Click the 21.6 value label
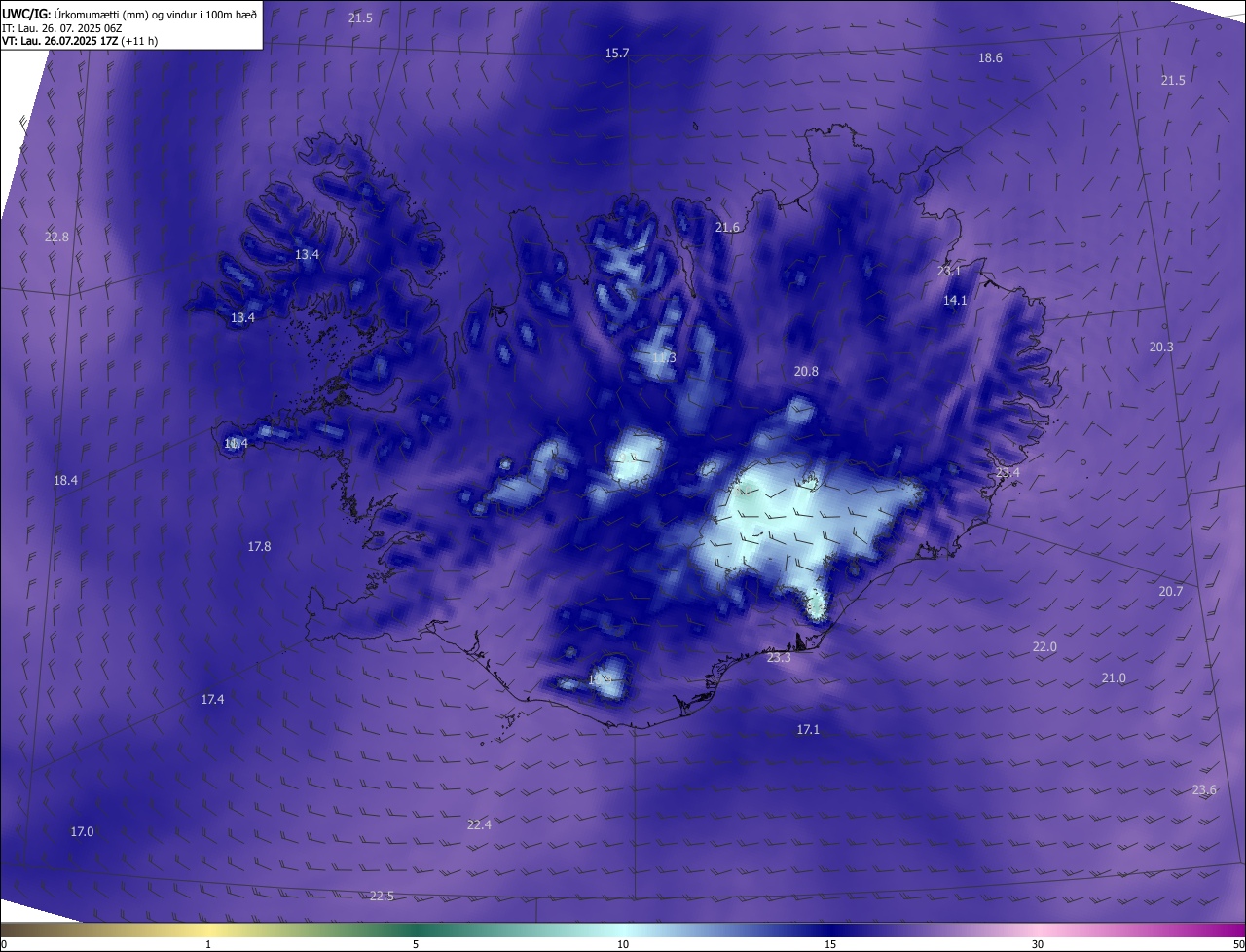The image size is (1246, 952). point(727,228)
